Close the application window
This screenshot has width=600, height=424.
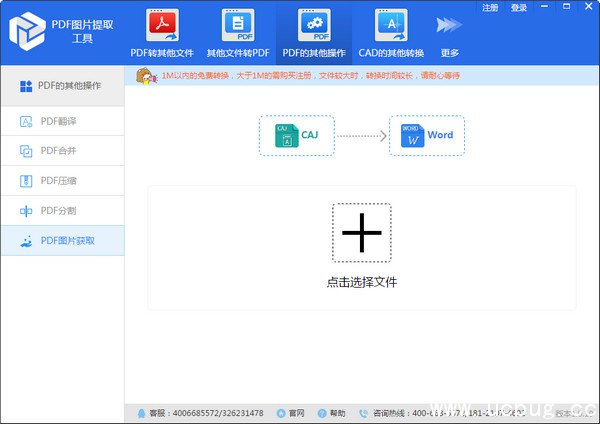pyautogui.click(x=589, y=7)
